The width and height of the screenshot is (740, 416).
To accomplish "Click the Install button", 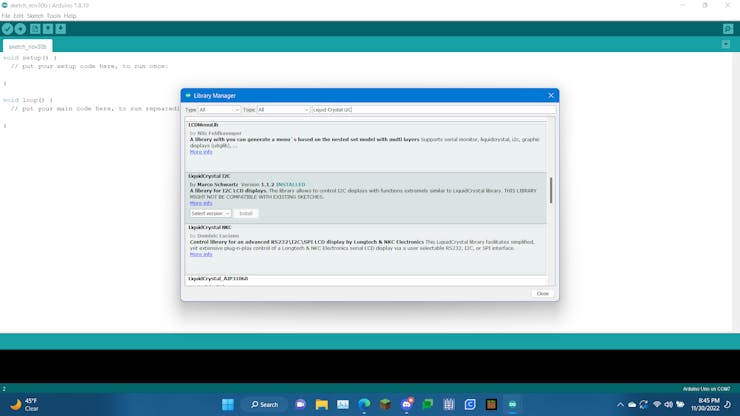I will pos(246,213).
